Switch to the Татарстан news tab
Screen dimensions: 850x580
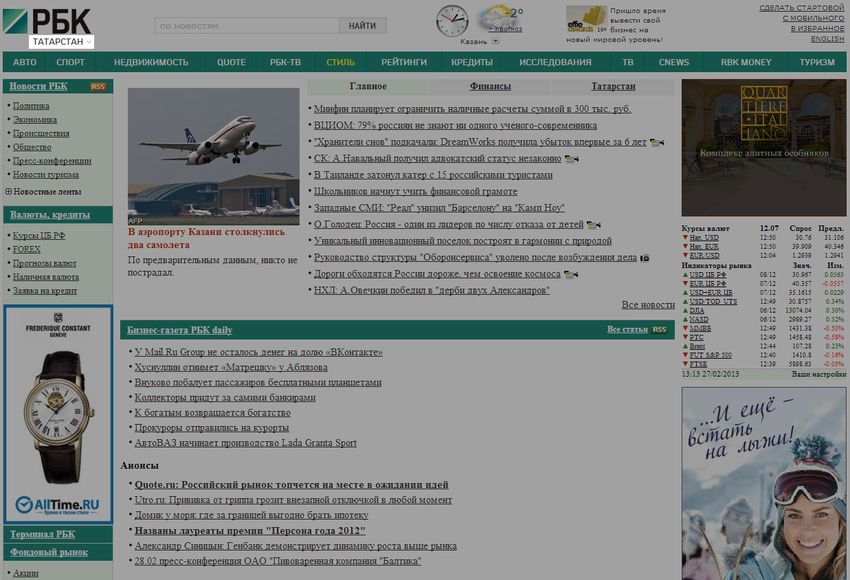612,87
